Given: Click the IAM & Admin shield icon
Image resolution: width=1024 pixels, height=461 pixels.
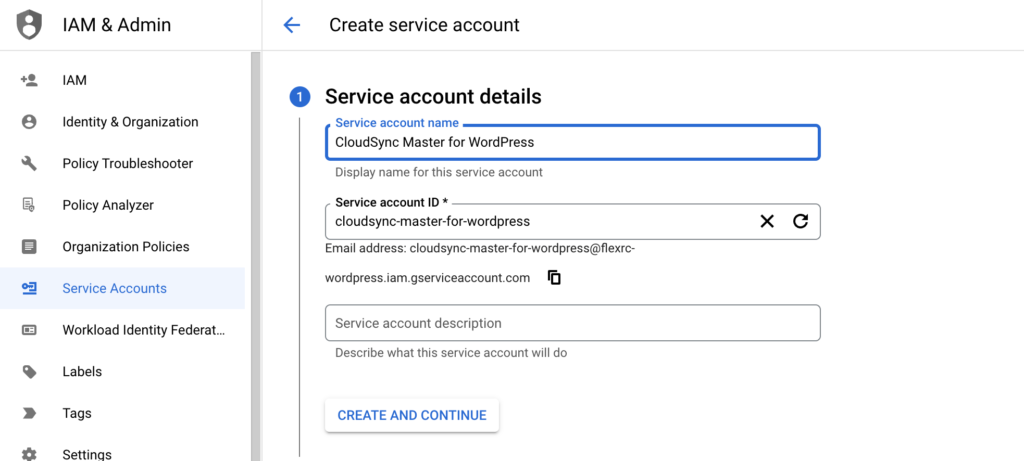Looking at the screenshot, I should click(30, 25).
